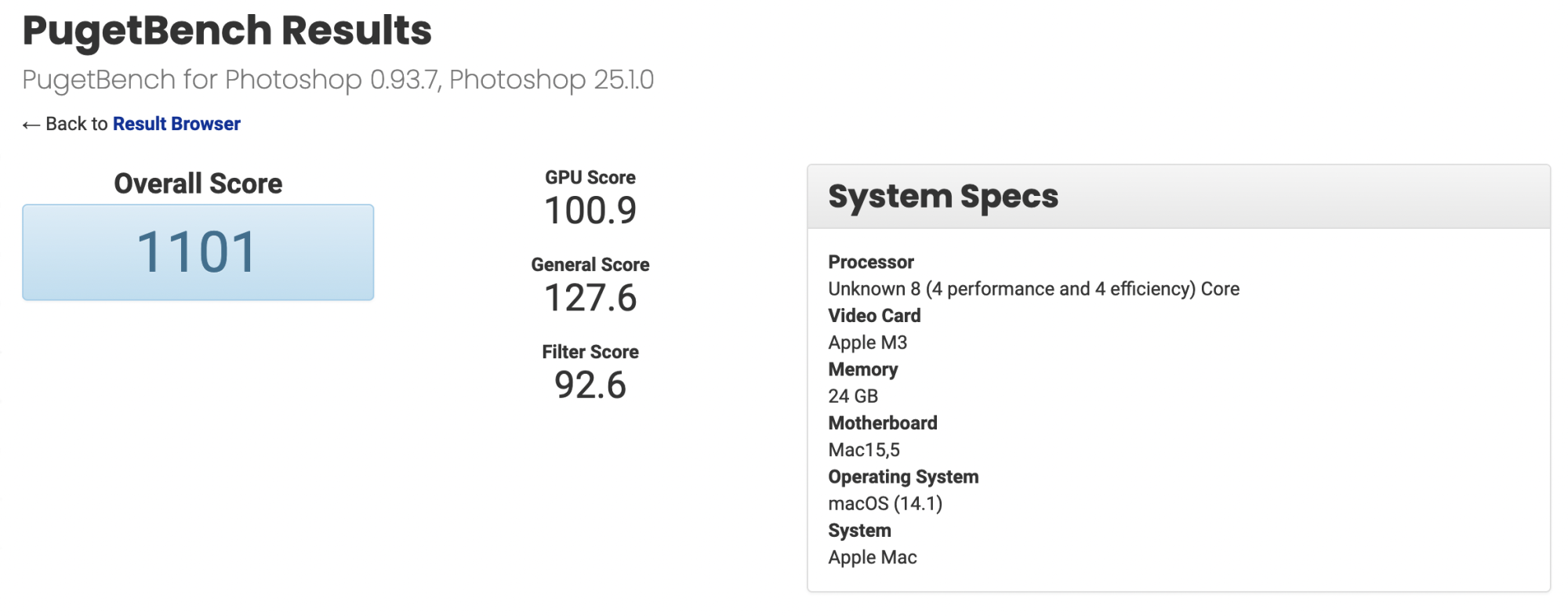1568x616 pixels.
Task: Click the GPU Score value 100.9
Action: [590, 211]
